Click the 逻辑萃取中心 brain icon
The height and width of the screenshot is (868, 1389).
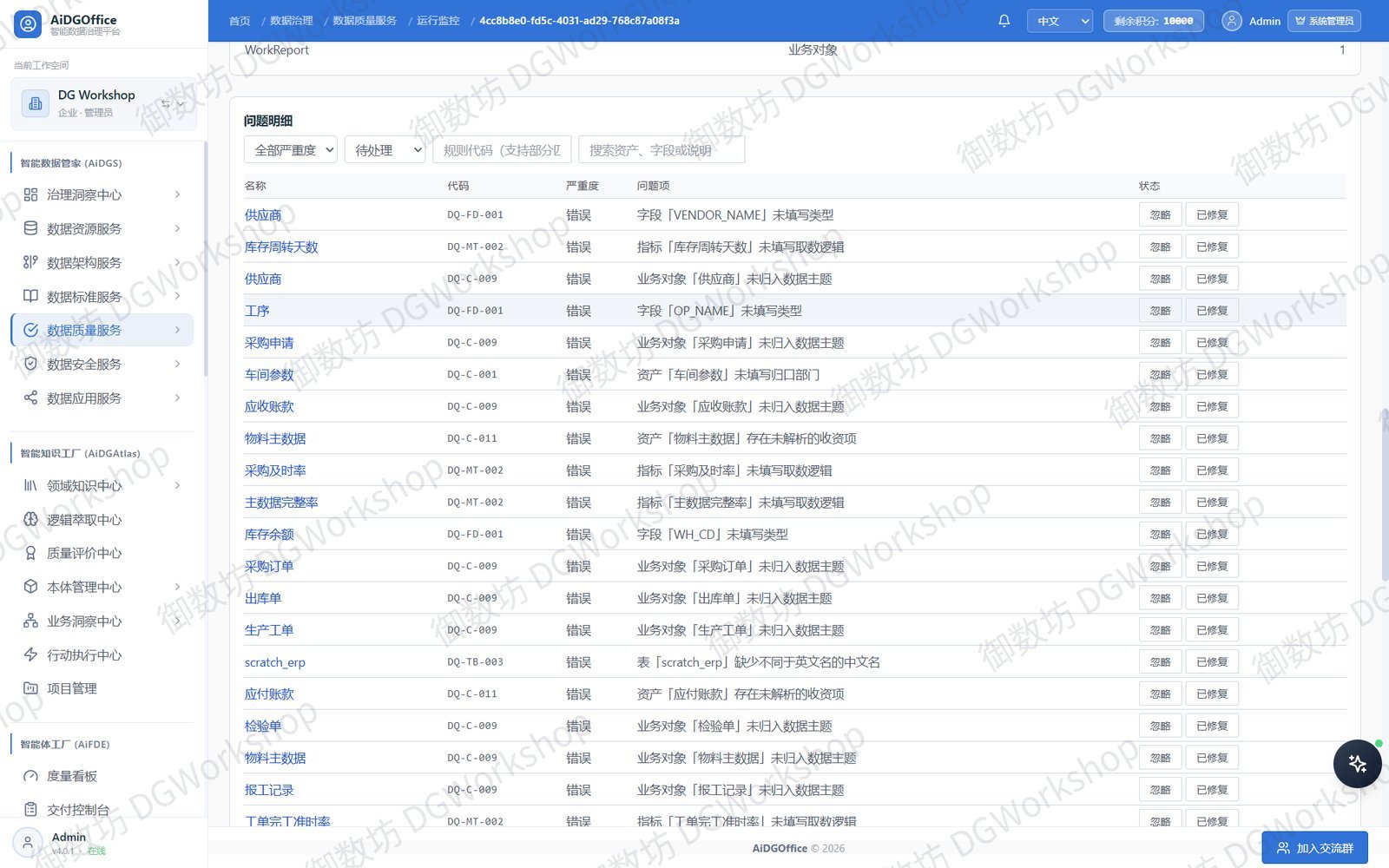pos(30,519)
